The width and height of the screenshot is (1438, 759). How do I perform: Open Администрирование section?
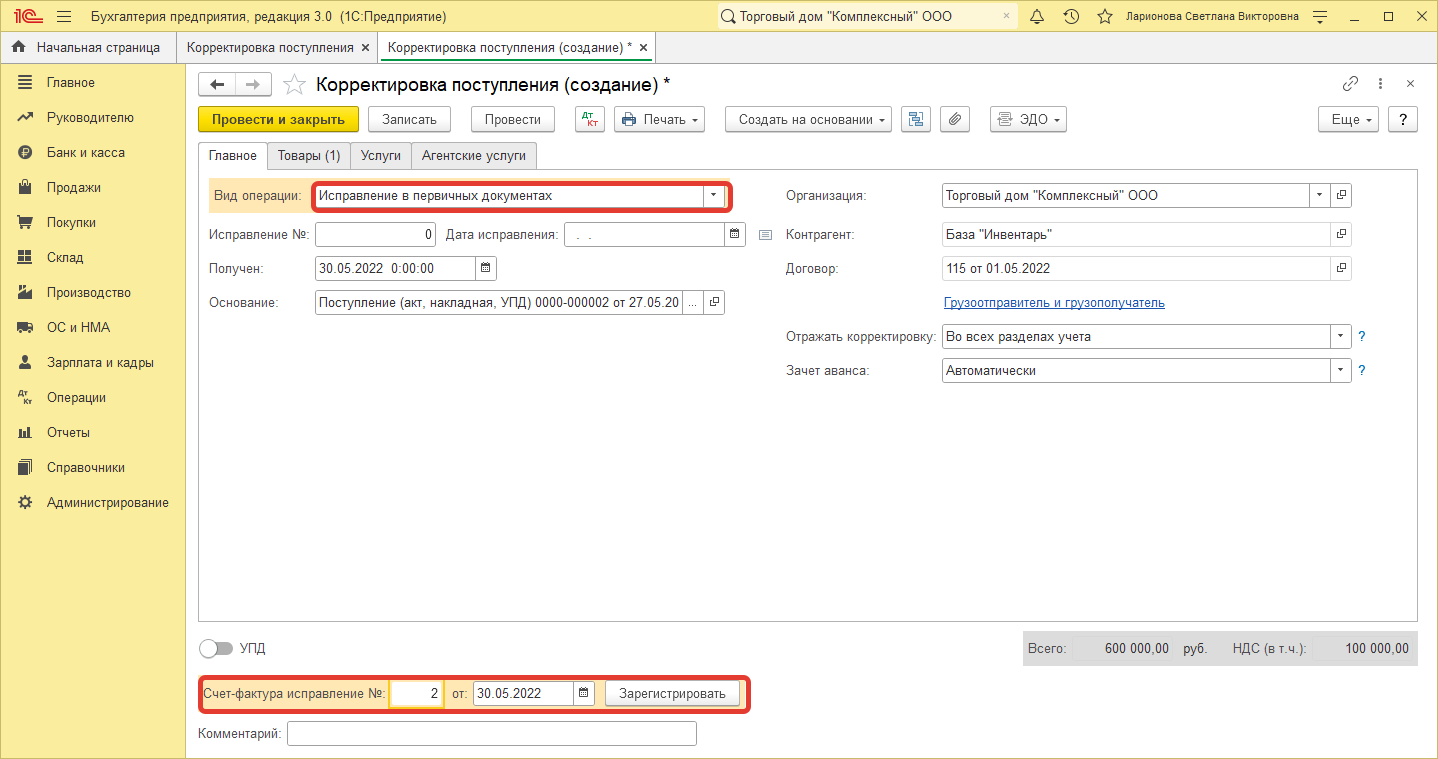tap(108, 503)
